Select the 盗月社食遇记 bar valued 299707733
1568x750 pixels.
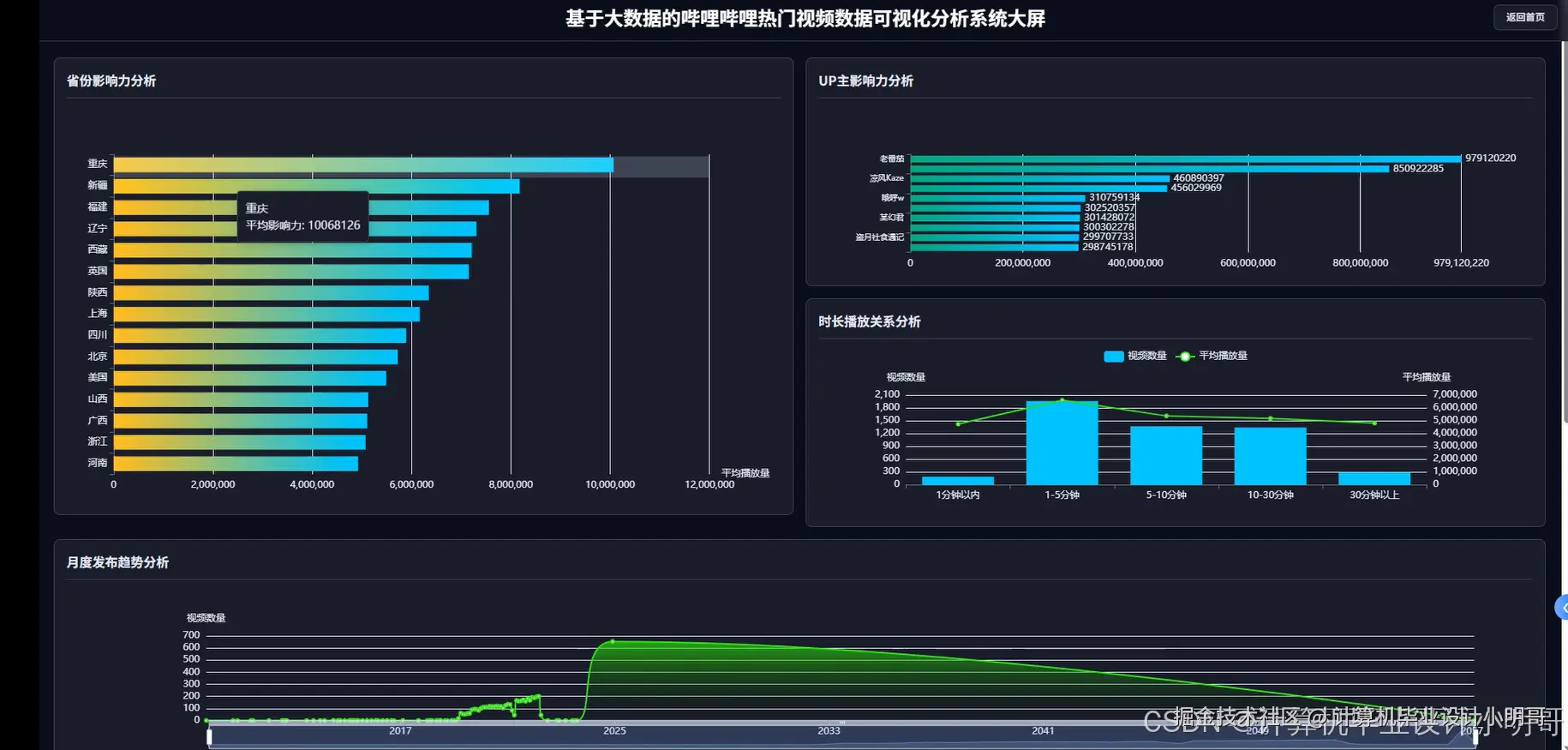[995, 237]
